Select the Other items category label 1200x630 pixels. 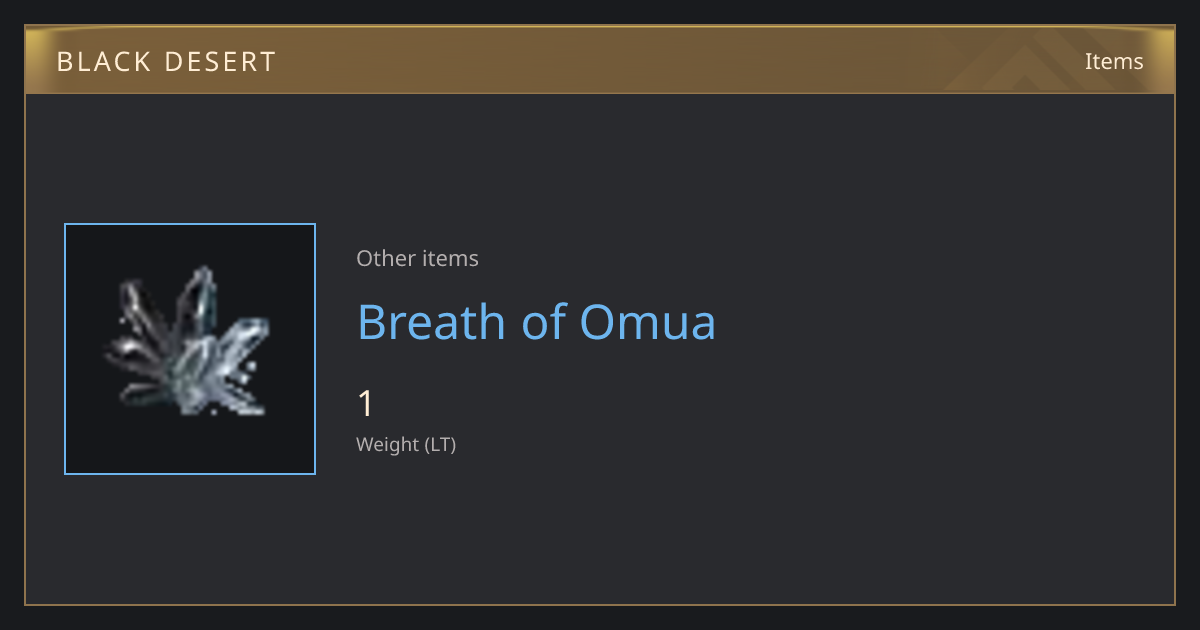click(417, 258)
